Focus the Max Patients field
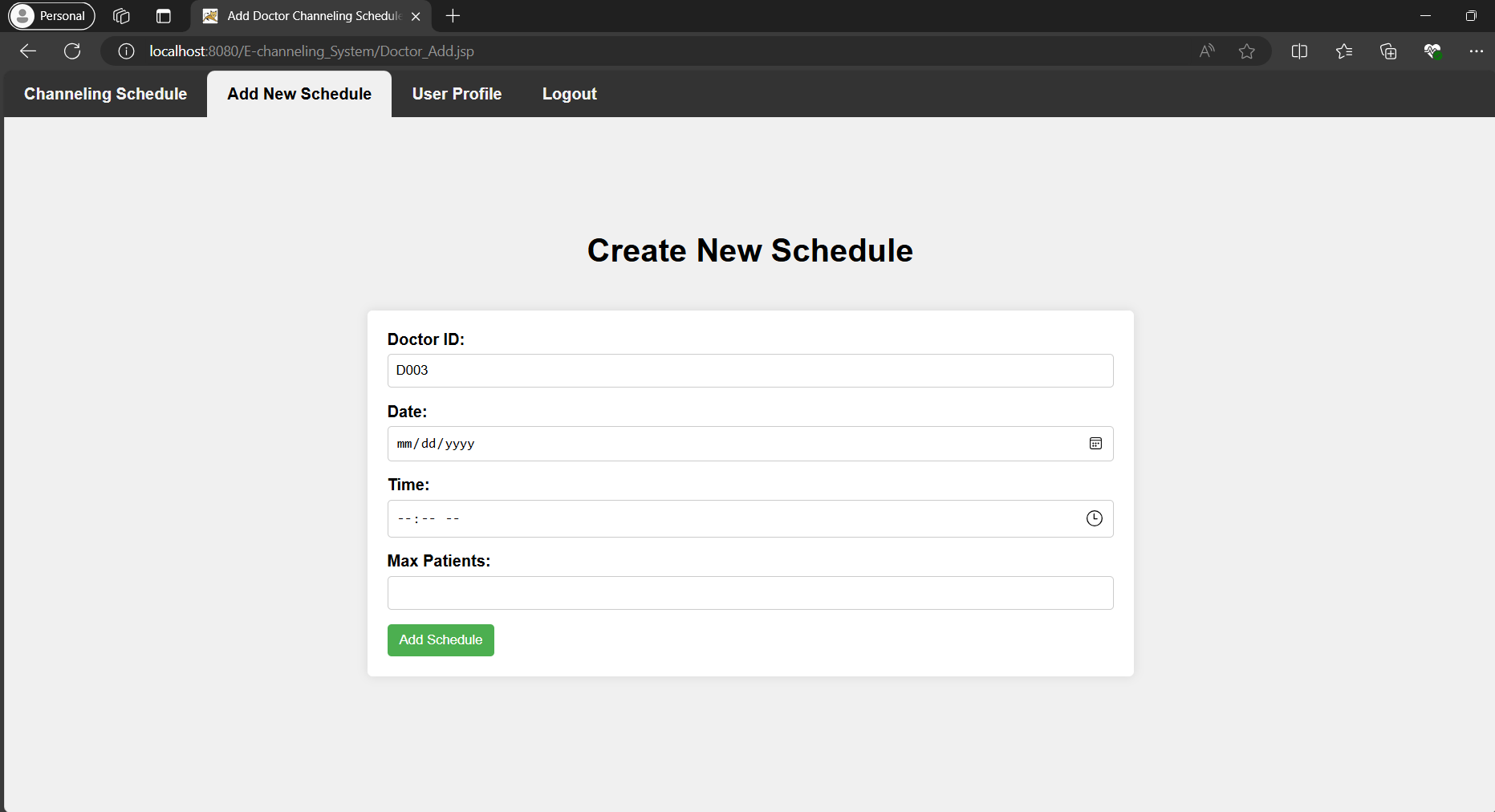The image size is (1495, 812). [750, 593]
